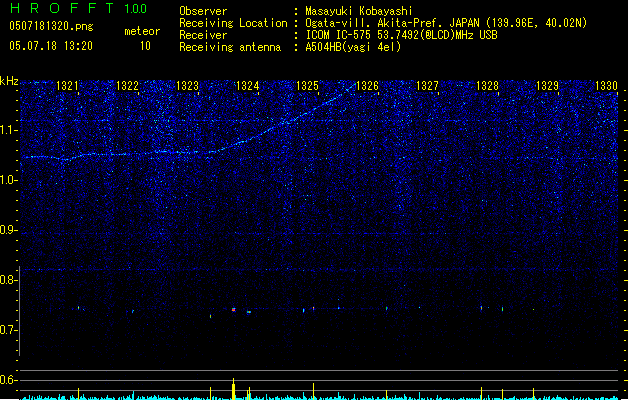Click the 'Observer' field label

[x=203, y=11]
